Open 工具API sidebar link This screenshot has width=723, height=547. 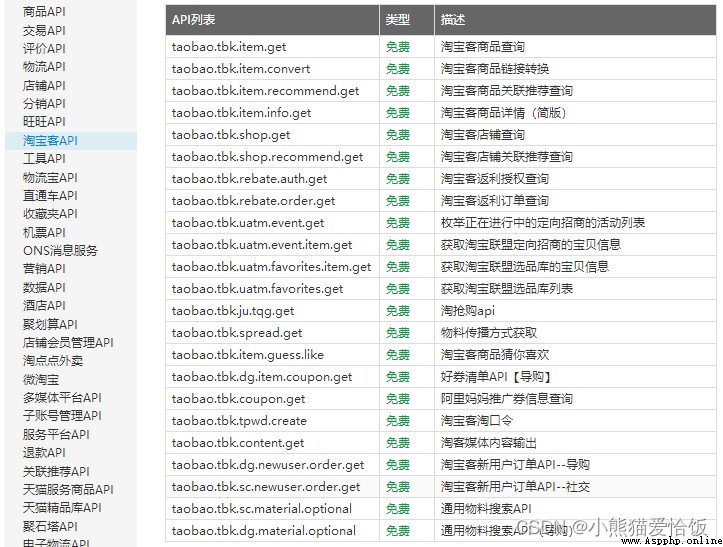tap(44, 159)
